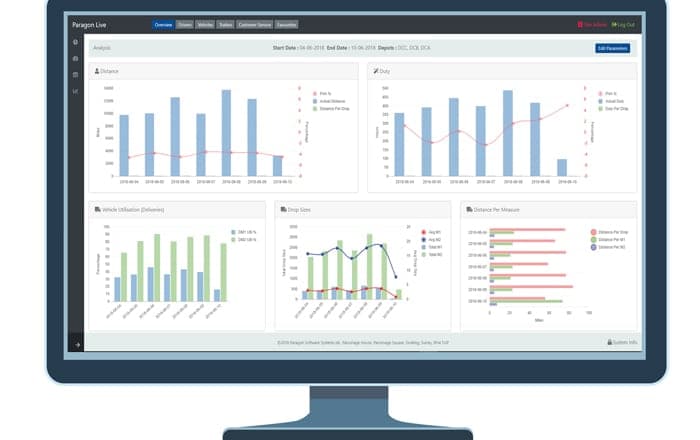Viewport: 700px width, 440px height.
Task: Click the green Log Out icon
Action: (x=614, y=25)
